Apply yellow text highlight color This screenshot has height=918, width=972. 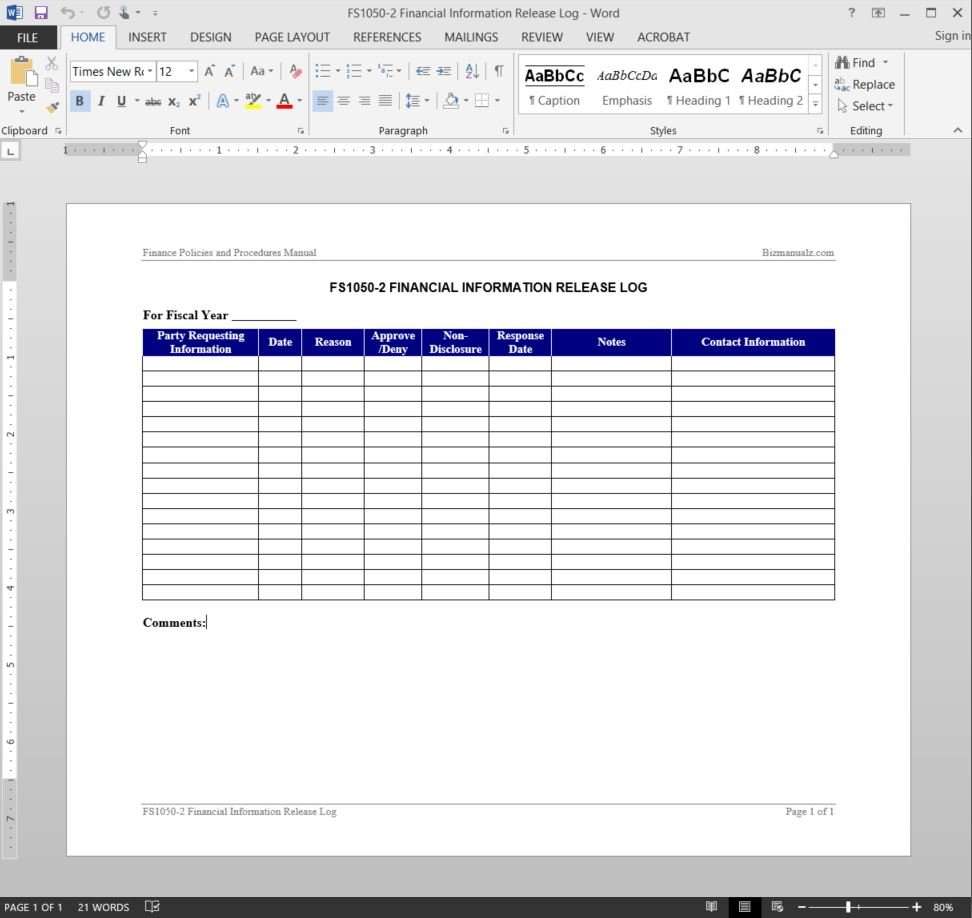coord(252,101)
